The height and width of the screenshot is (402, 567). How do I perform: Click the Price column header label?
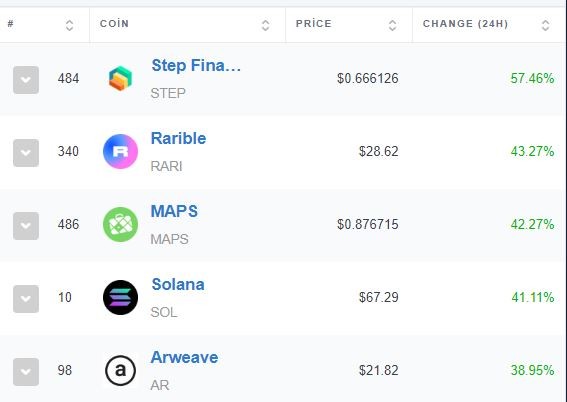tap(314, 24)
